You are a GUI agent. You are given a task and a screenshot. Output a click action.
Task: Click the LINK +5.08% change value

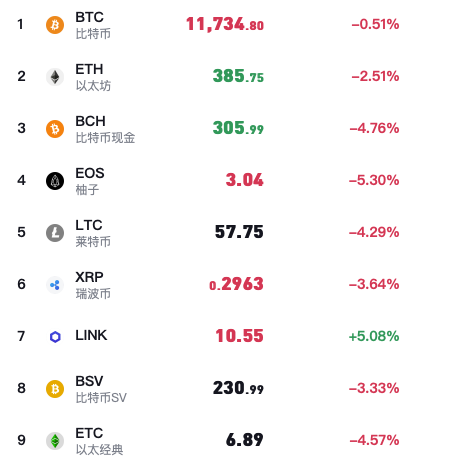click(x=374, y=336)
